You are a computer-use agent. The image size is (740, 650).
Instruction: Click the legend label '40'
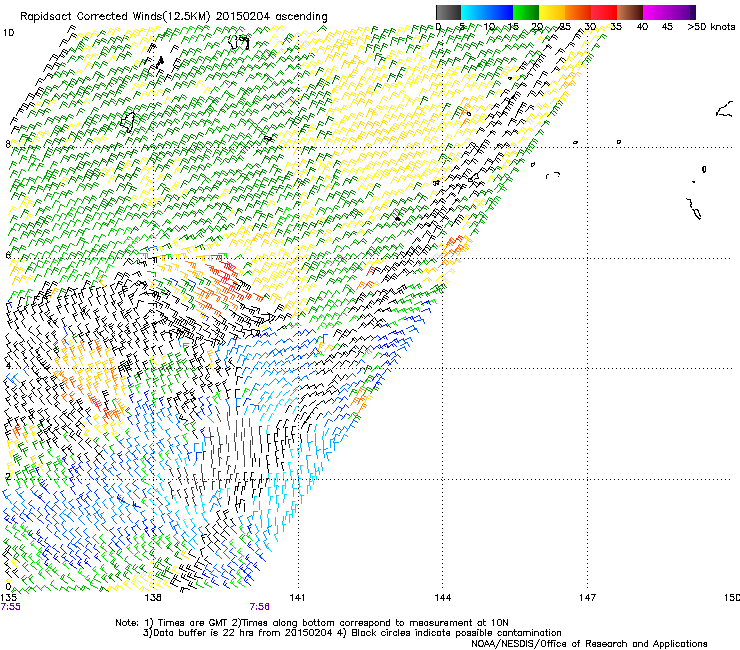point(642,27)
